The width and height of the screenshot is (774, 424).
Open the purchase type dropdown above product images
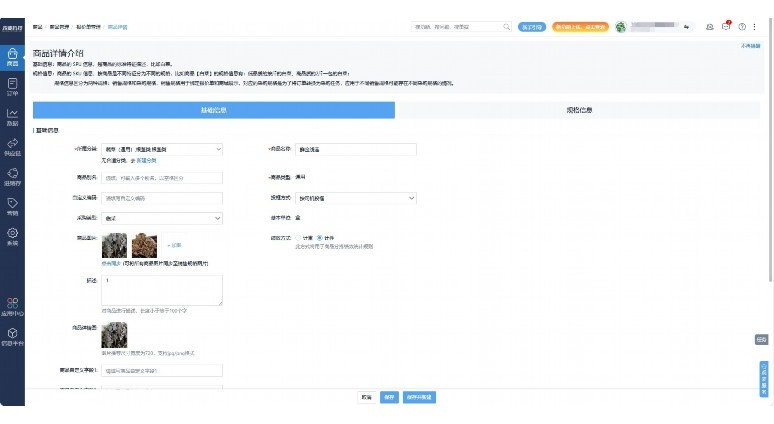pos(162,218)
